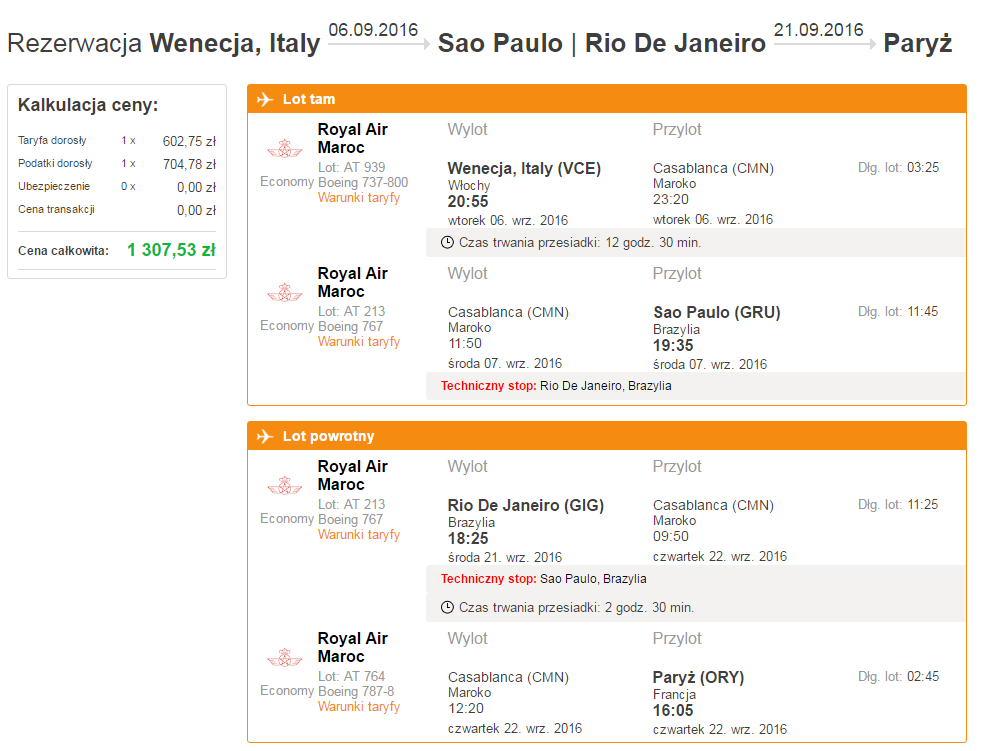Click the airplane icon beside Lot tam
981x751 pixels.
(265, 99)
